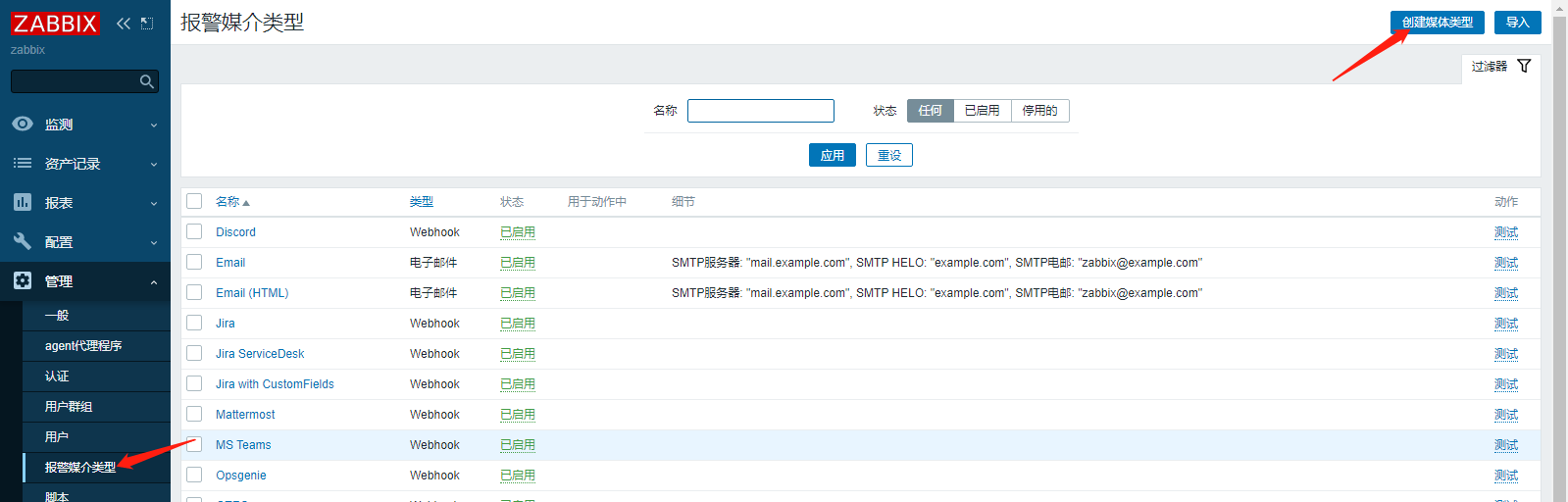Toggle 已启用 status for Discord
The image size is (1568, 502).
tap(518, 232)
